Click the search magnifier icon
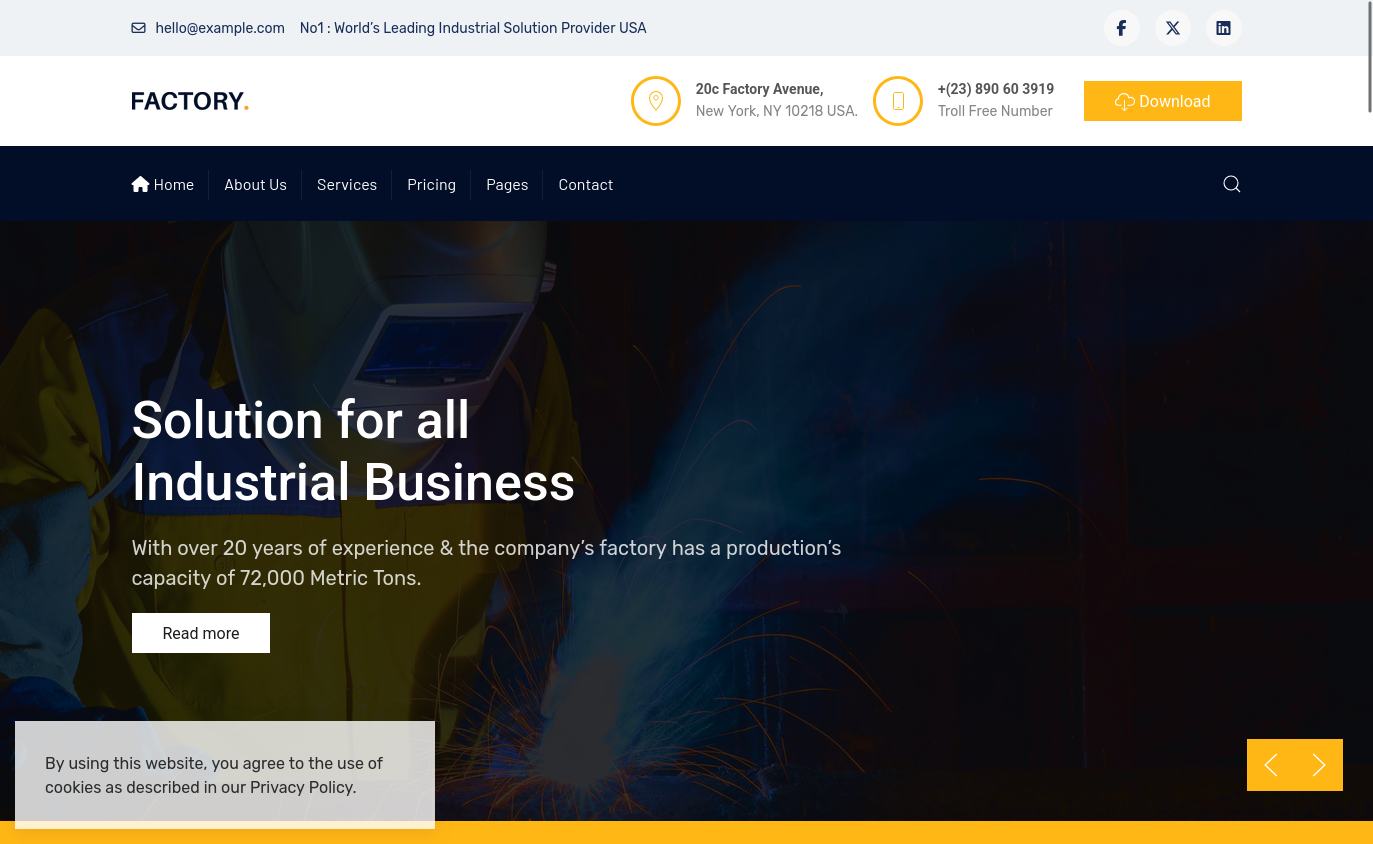Screen dimensions: 1373x844 [1232, 184]
